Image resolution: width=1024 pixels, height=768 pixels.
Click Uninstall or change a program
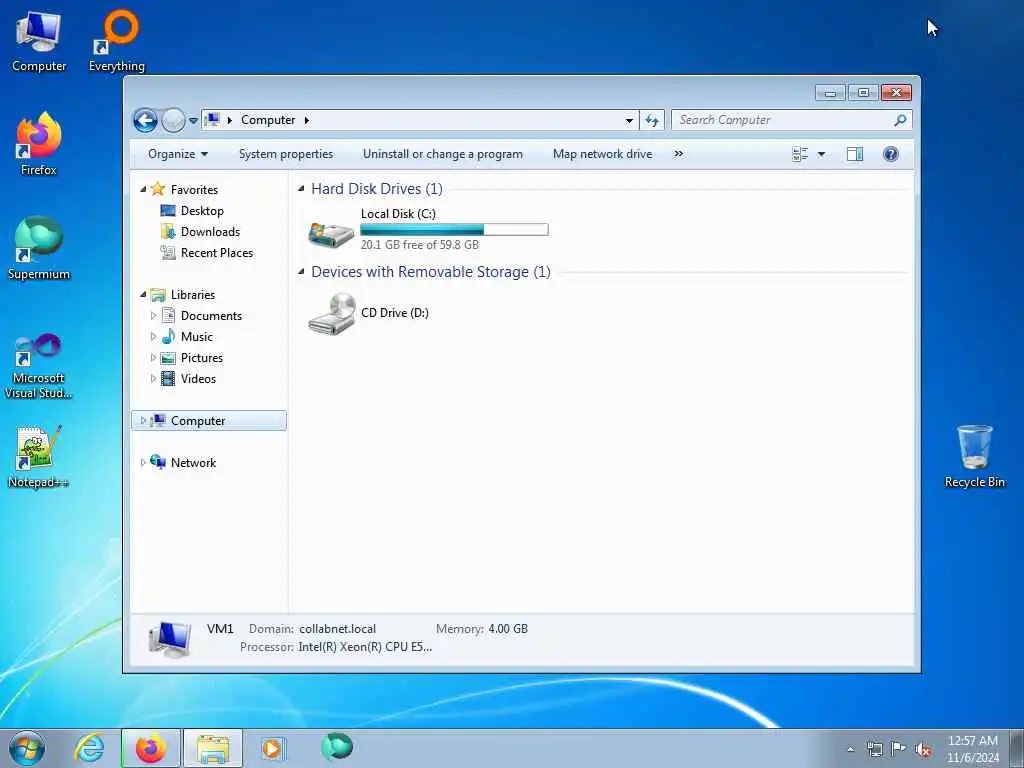point(443,154)
